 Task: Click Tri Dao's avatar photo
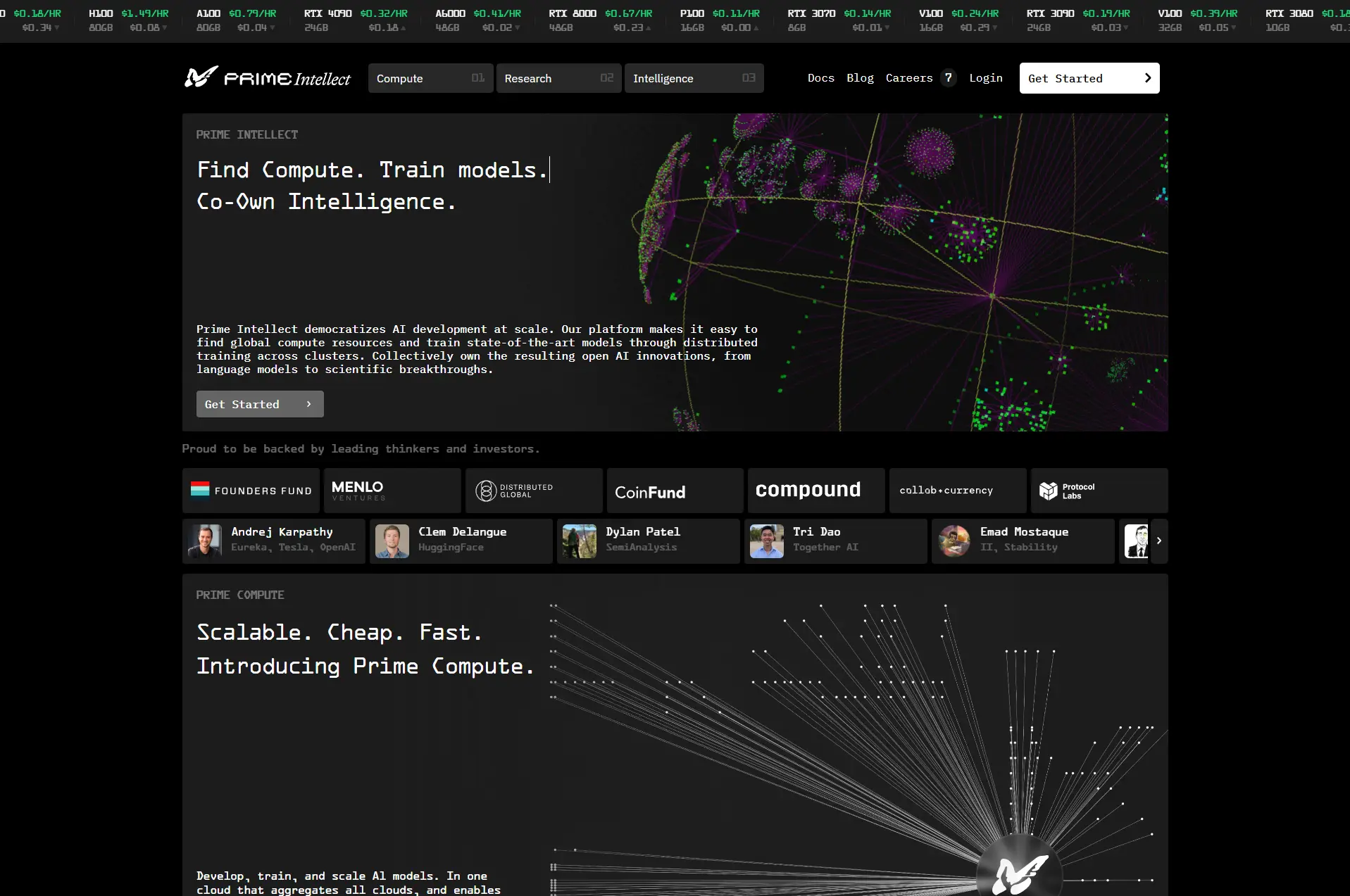click(767, 541)
